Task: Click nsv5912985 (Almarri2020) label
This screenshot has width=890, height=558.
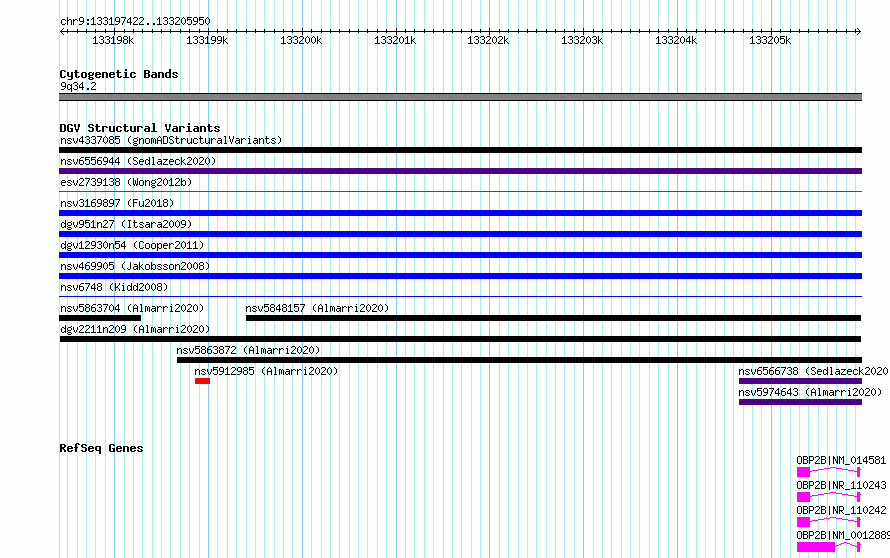Action: (x=266, y=371)
